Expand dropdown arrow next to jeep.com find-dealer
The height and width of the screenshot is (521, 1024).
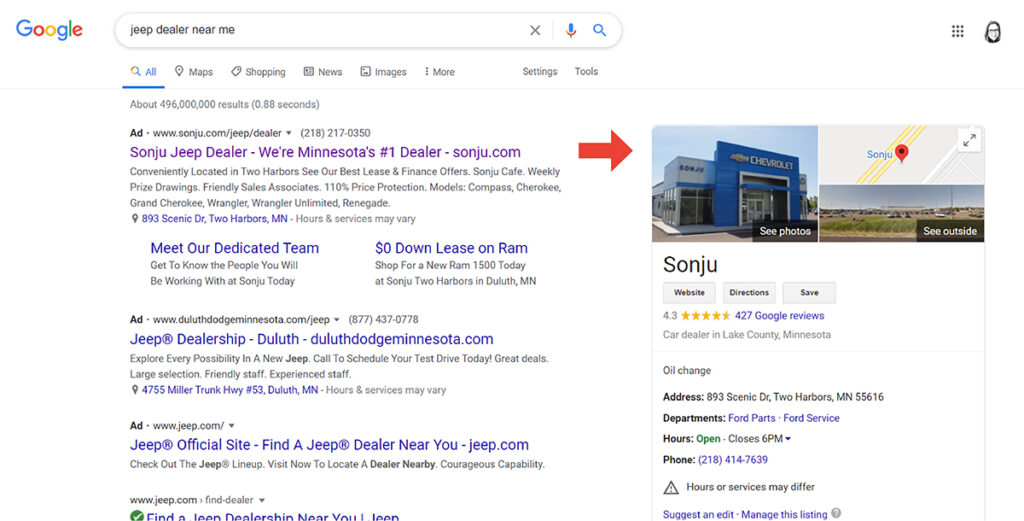click(262, 500)
